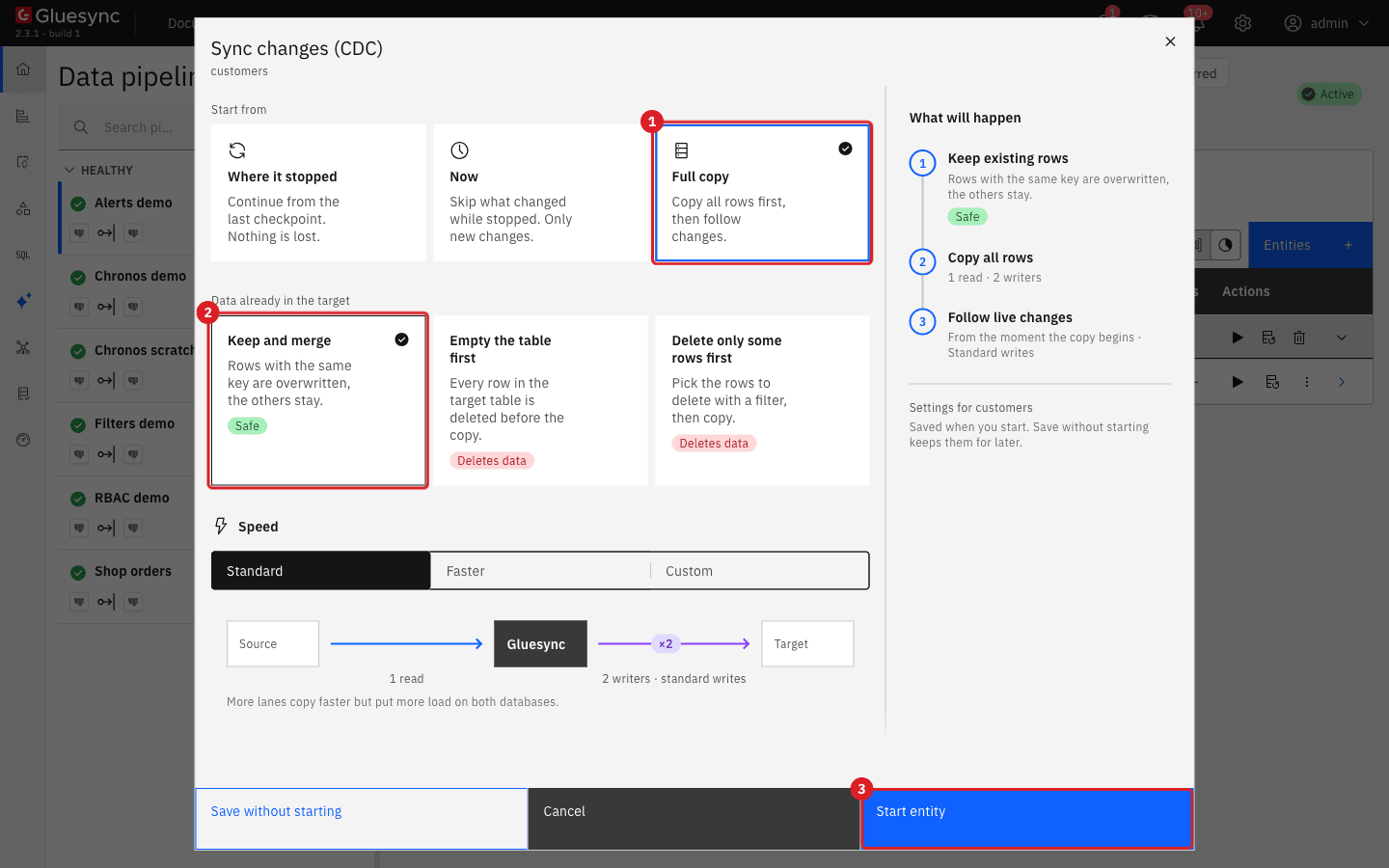The height and width of the screenshot is (868, 1389).
Task: Open the bar chart icon in the sidebar
Action: (23, 117)
